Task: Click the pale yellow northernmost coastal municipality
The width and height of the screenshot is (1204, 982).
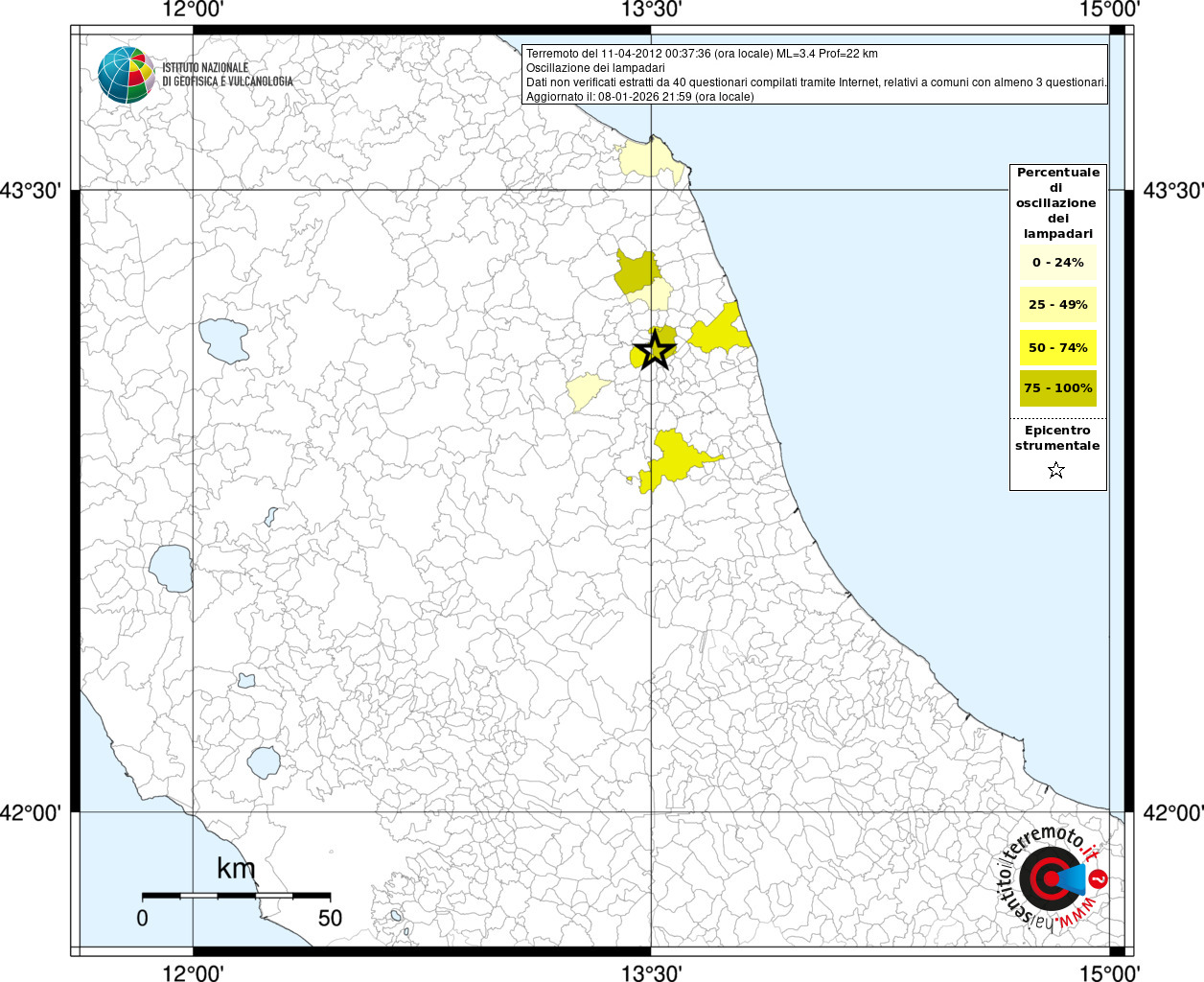Action: click(651, 160)
